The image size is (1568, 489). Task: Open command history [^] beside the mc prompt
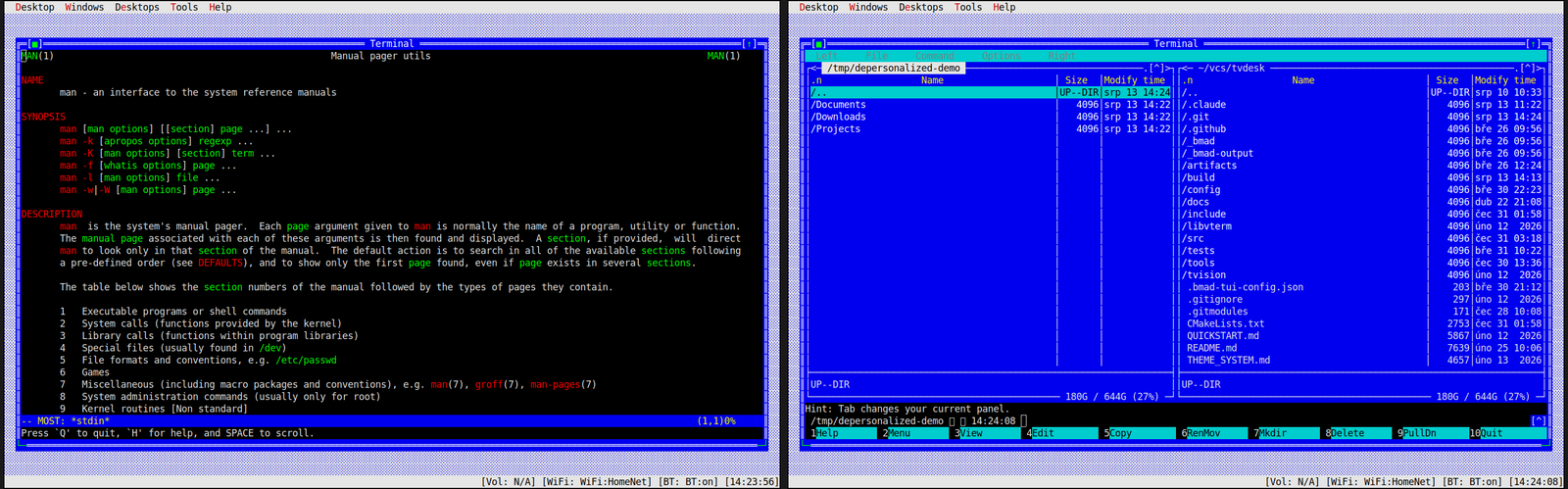tap(1539, 421)
